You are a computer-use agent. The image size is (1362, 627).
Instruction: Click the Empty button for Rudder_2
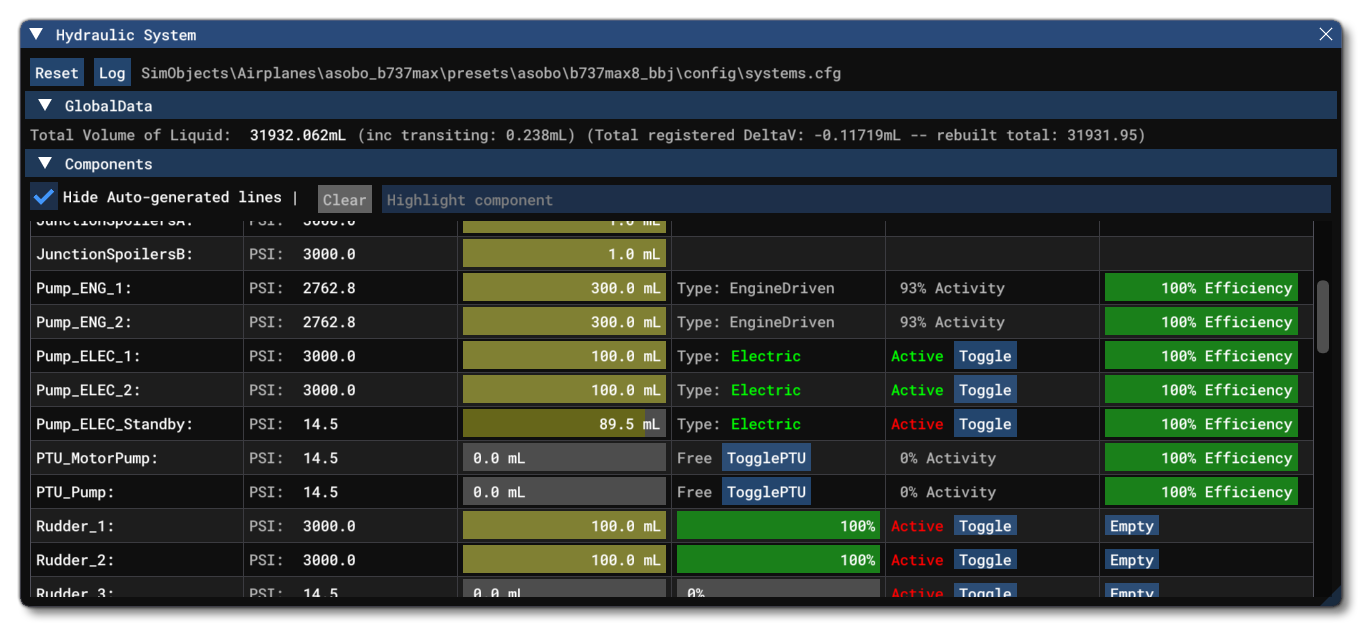tap(1131, 559)
